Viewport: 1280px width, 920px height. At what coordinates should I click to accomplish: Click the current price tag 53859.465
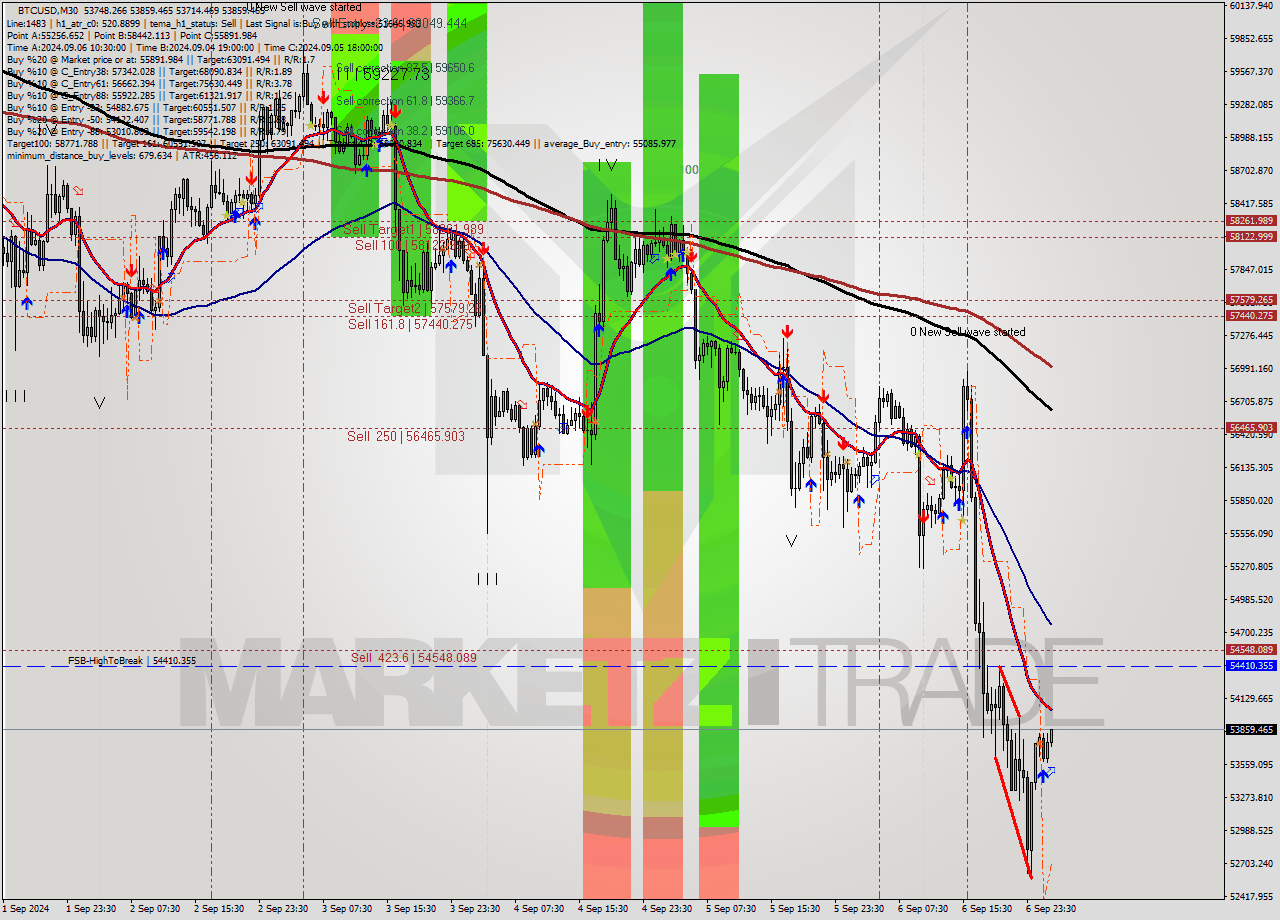pos(1251,730)
